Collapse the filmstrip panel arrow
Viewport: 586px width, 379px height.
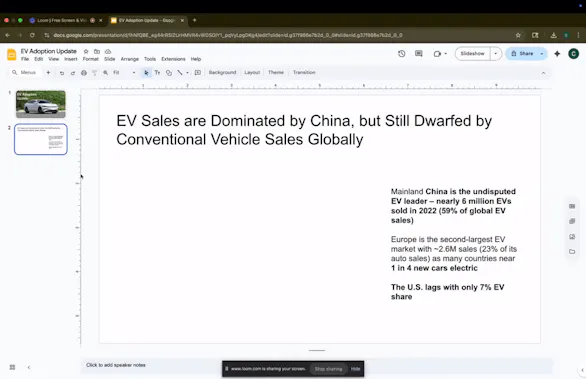click(29, 367)
